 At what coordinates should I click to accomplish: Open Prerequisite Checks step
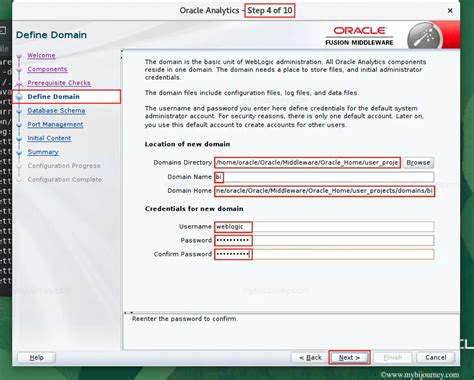click(x=59, y=83)
